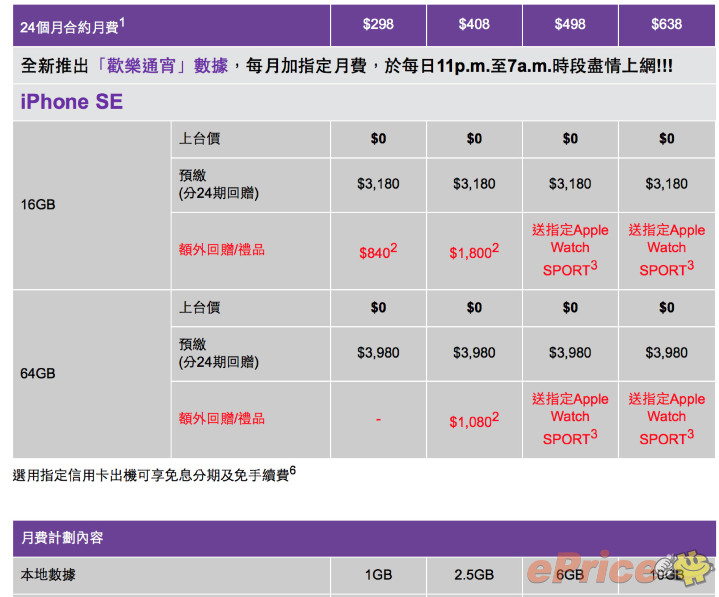
Task: Click 64GB Apple Watch SPORT gift under $638
Action: point(667,418)
